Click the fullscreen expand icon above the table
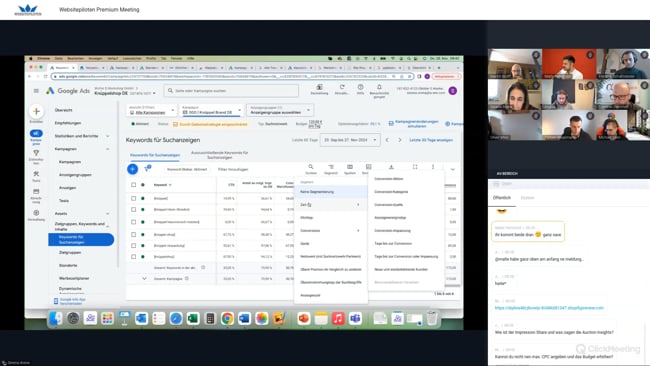Image resolution: width=650 pixels, height=366 pixels. (415, 167)
